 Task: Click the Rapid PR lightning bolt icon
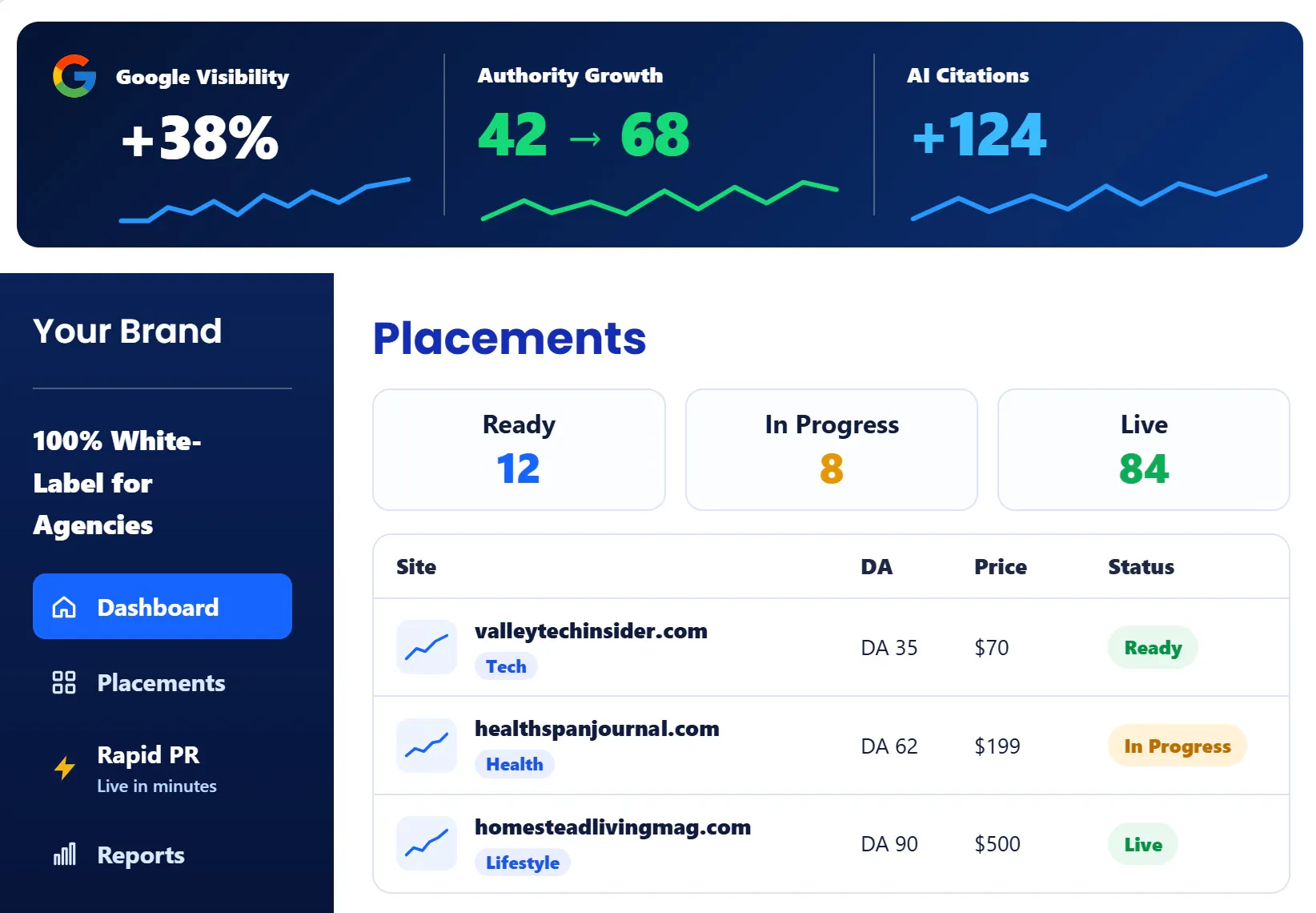tap(65, 767)
